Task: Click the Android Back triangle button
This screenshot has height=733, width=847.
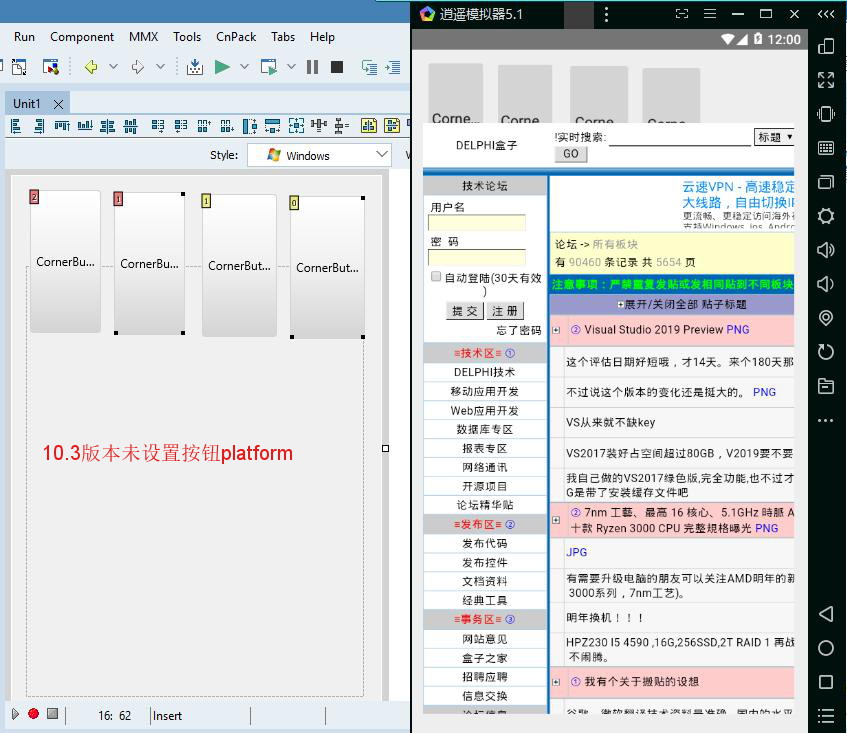Action: 826,614
